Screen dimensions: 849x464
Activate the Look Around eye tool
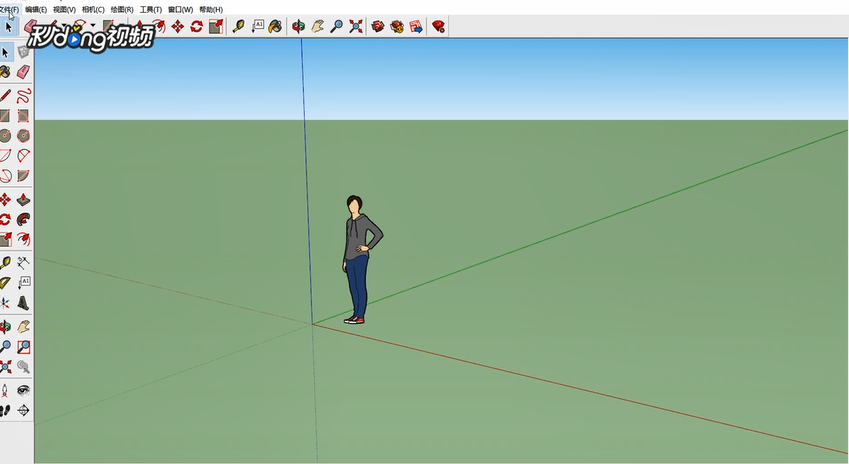[23, 390]
